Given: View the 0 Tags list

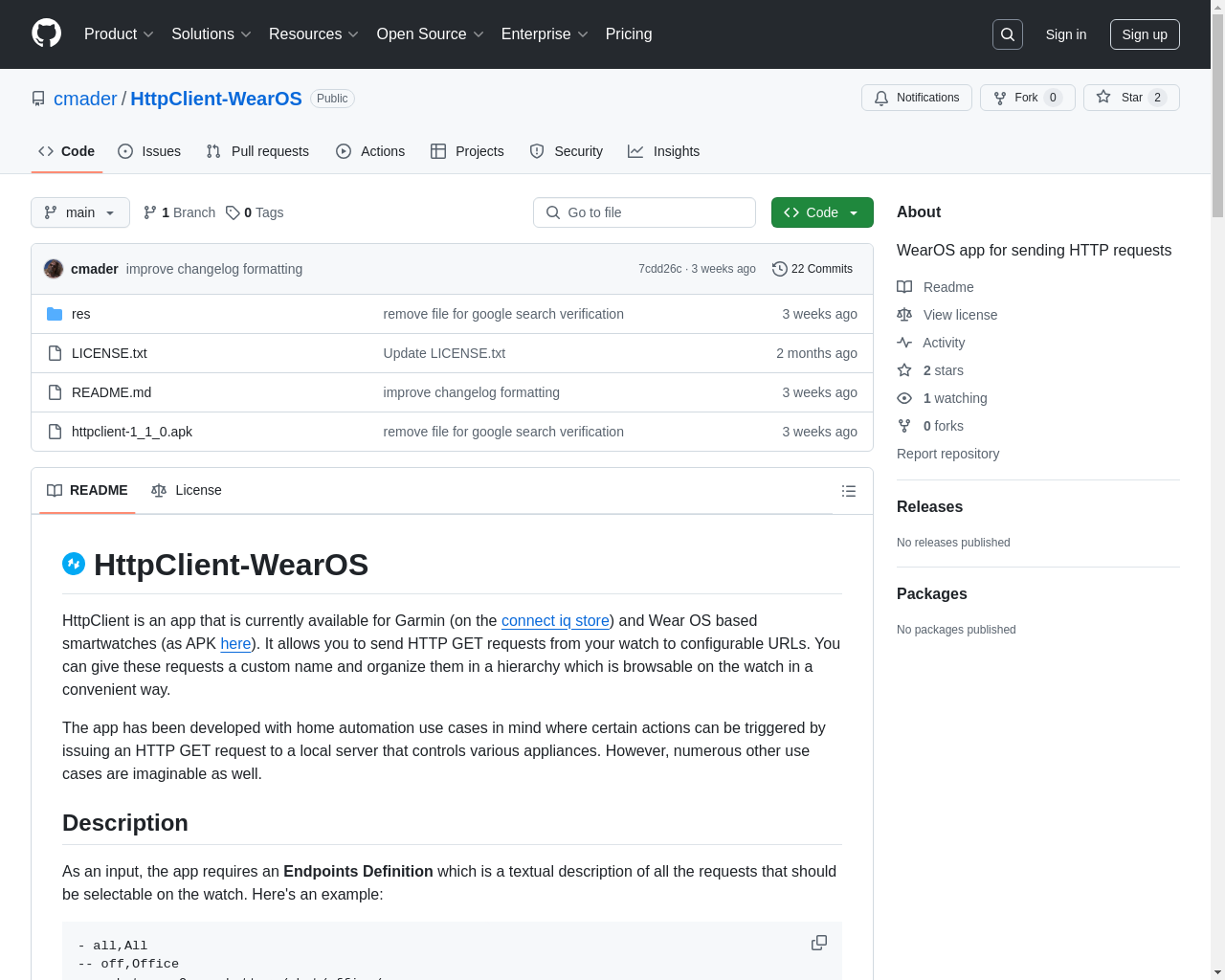Looking at the screenshot, I should pos(255,212).
